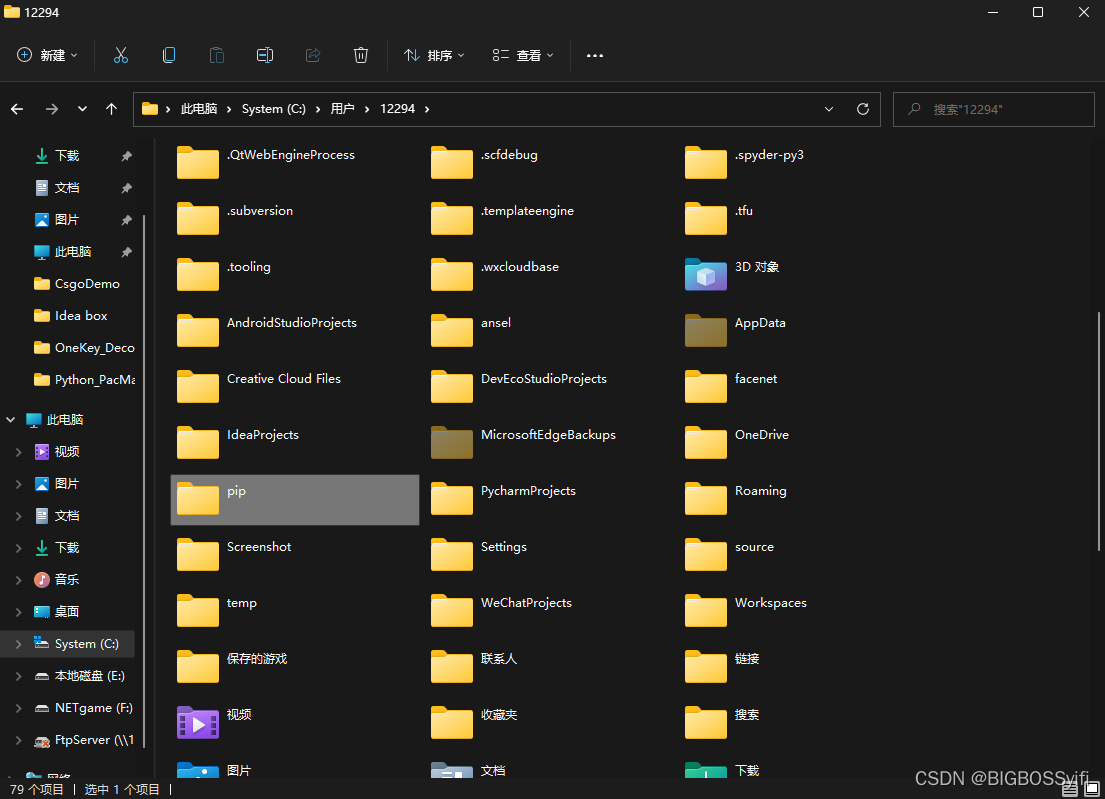The height and width of the screenshot is (799, 1105).
Task: Share the selected item via share icon
Action: coord(313,55)
